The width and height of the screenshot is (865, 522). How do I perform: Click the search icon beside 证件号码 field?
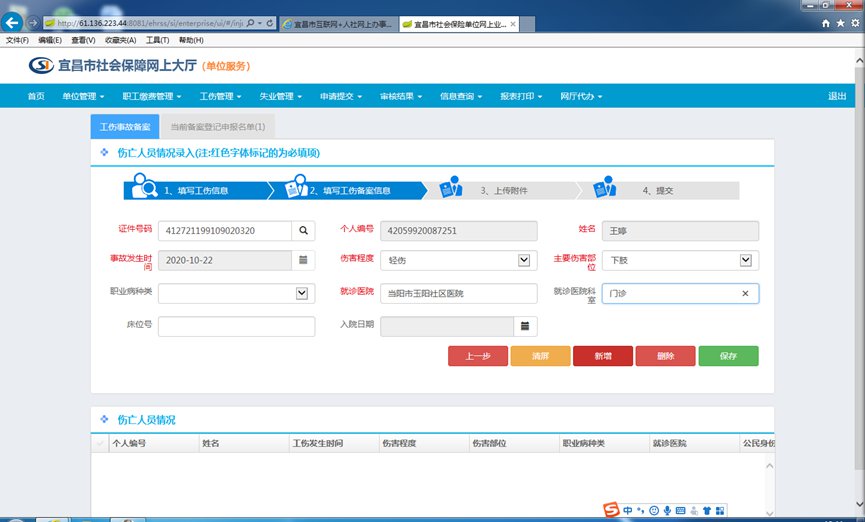(303, 231)
